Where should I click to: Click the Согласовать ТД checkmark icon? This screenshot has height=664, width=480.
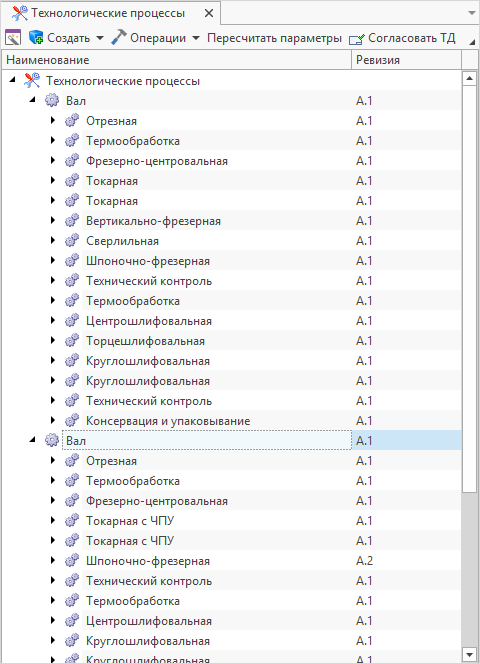coord(357,39)
